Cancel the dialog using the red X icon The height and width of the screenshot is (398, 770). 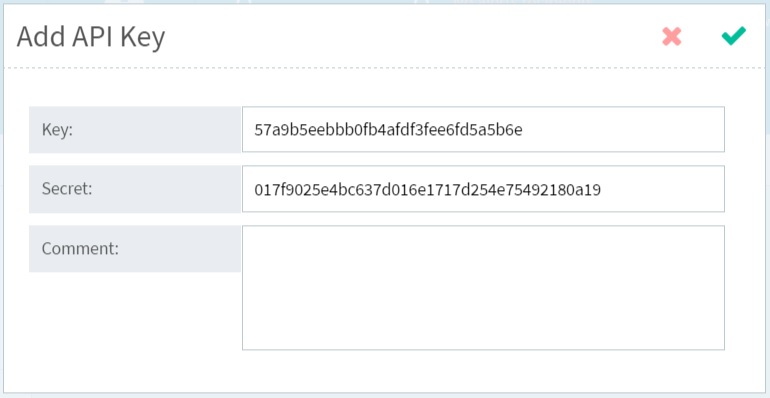coord(672,36)
